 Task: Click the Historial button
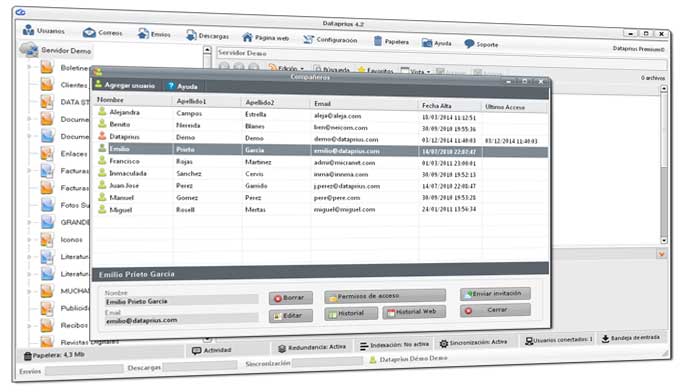[351, 313]
